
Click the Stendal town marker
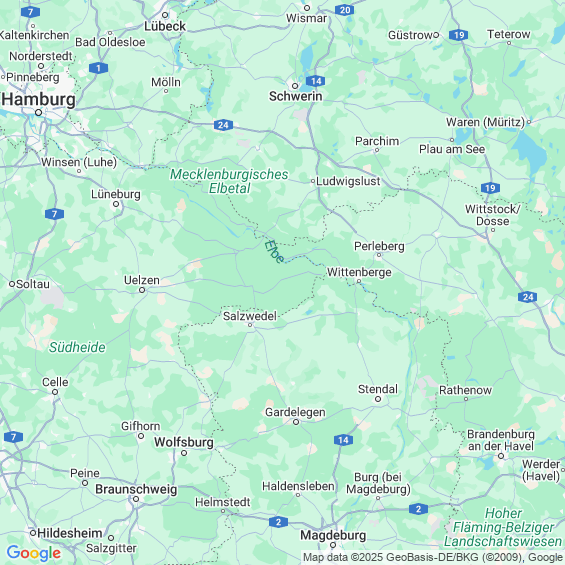[x=378, y=399]
